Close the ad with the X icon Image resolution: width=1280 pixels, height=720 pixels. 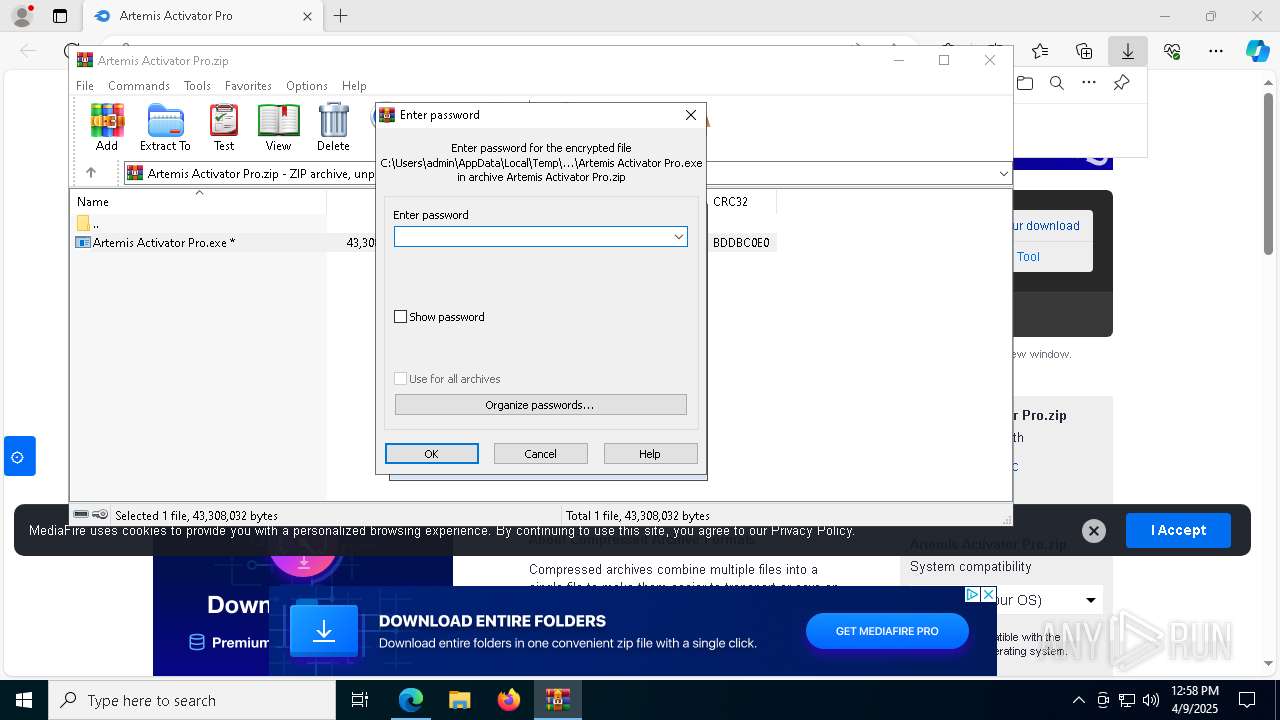point(988,595)
